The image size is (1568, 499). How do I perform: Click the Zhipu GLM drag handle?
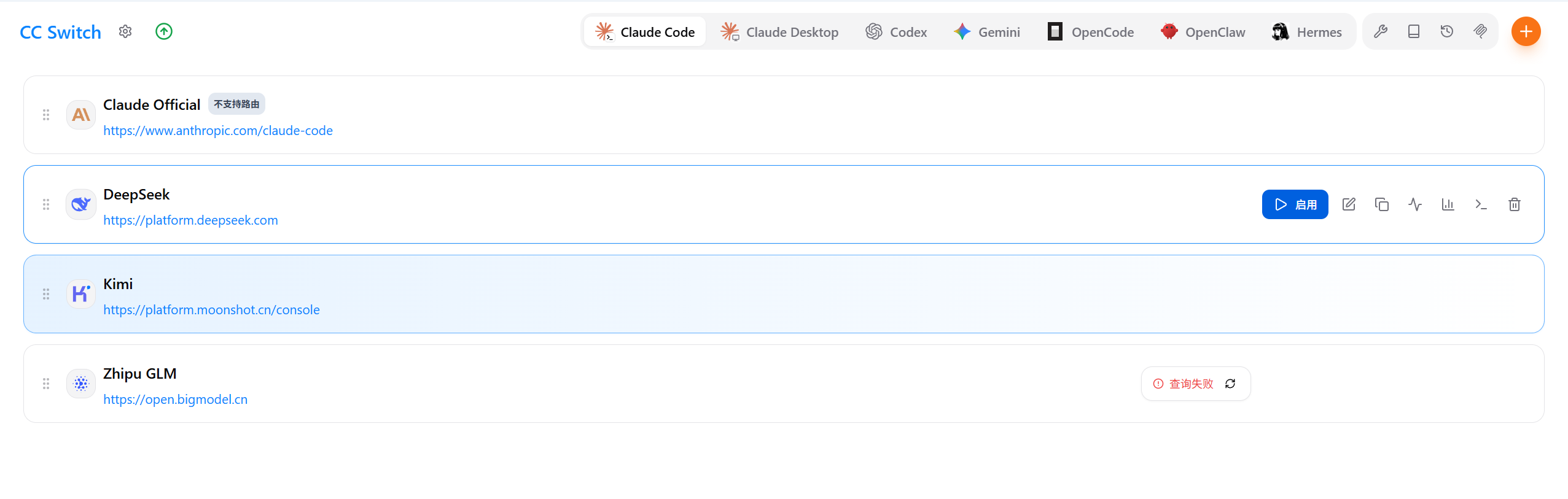point(46,384)
